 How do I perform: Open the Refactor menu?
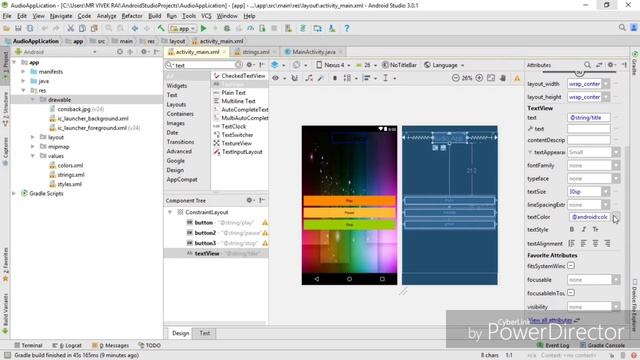(x=132, y=16)
